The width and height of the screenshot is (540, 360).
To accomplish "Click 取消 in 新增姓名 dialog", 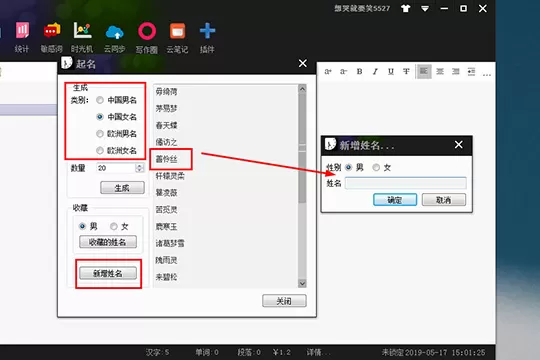I will click(x=444, y=200).
